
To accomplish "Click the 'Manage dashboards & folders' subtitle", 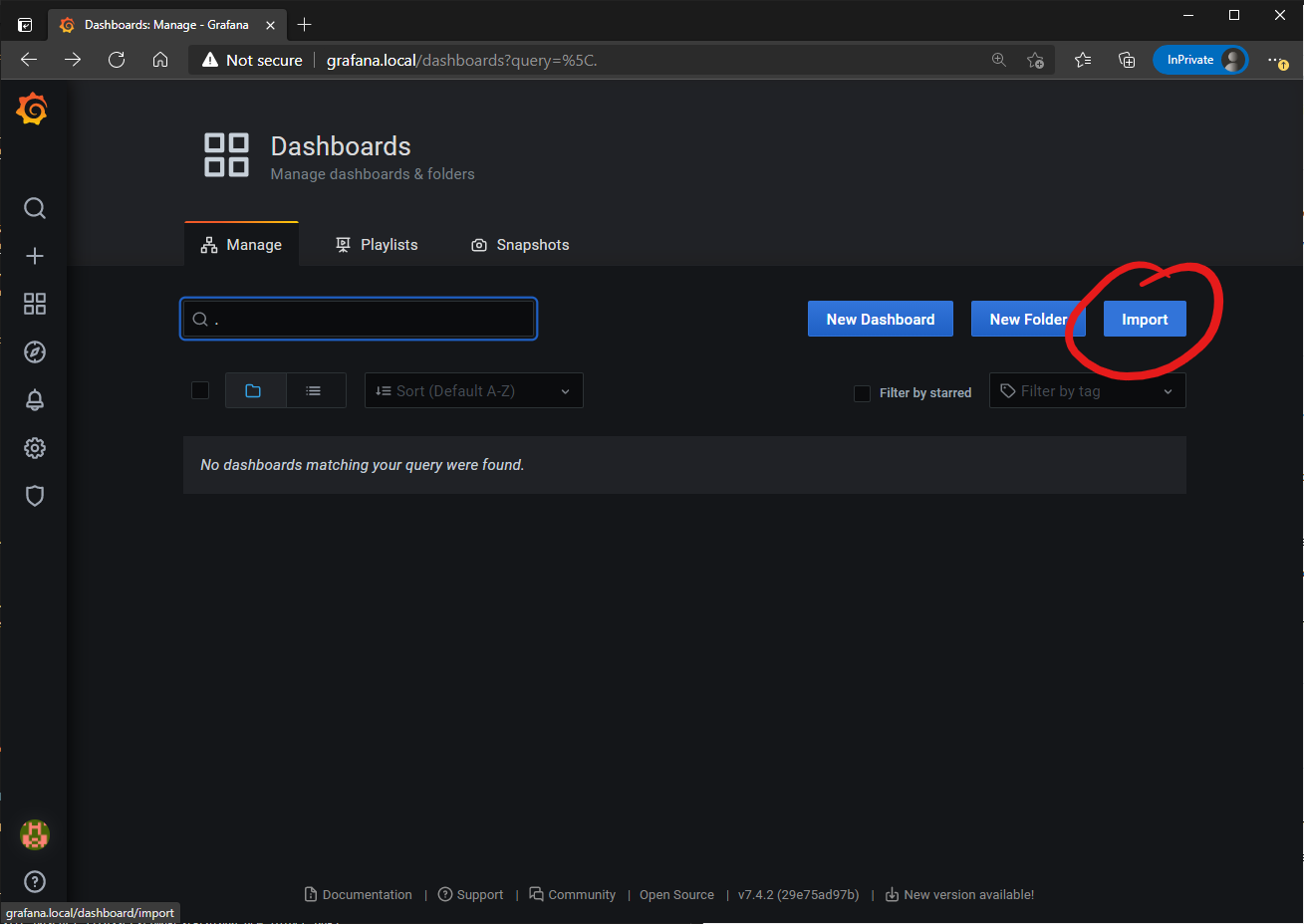I will 373,174.
